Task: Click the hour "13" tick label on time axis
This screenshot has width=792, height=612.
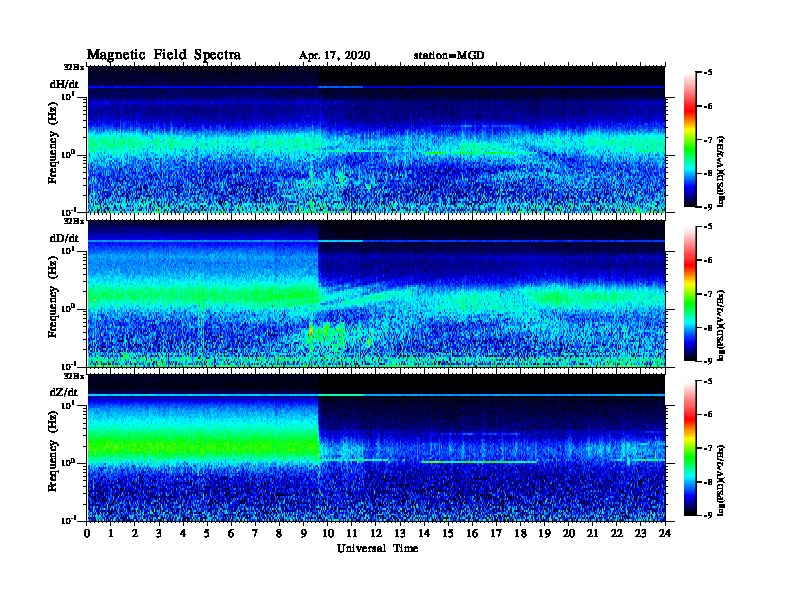Action: (x=400, y=533)
